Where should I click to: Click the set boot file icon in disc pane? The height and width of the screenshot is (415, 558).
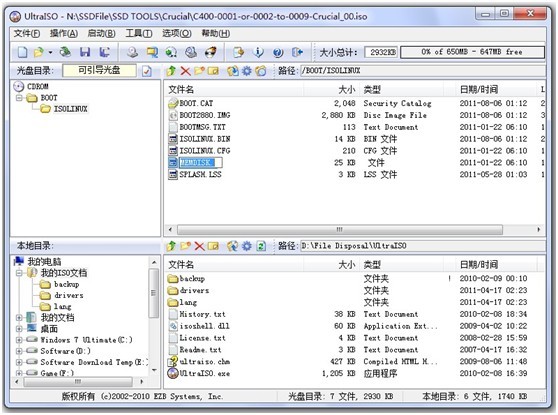tap(261, 71)
